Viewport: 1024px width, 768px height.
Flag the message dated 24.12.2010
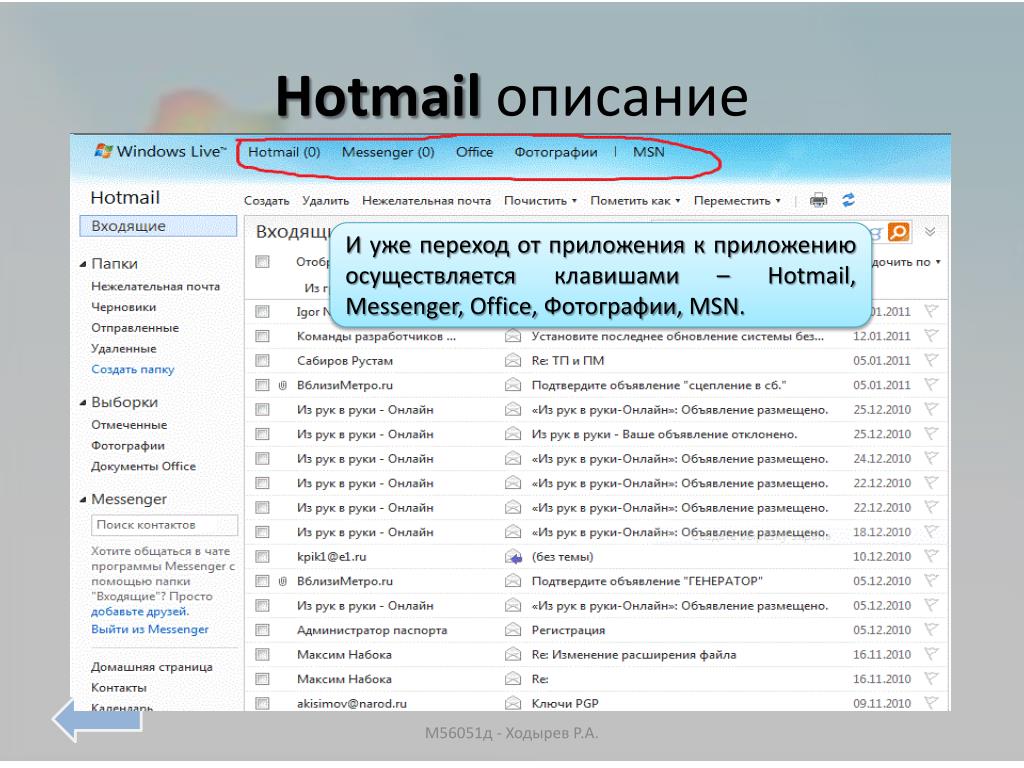(x=931, y=458)
